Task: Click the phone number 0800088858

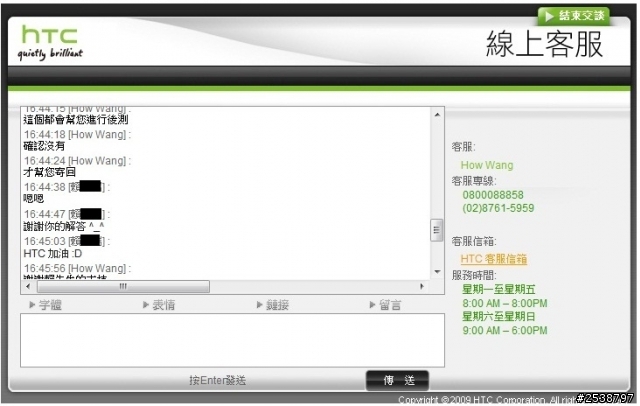Action: [493, 195]
